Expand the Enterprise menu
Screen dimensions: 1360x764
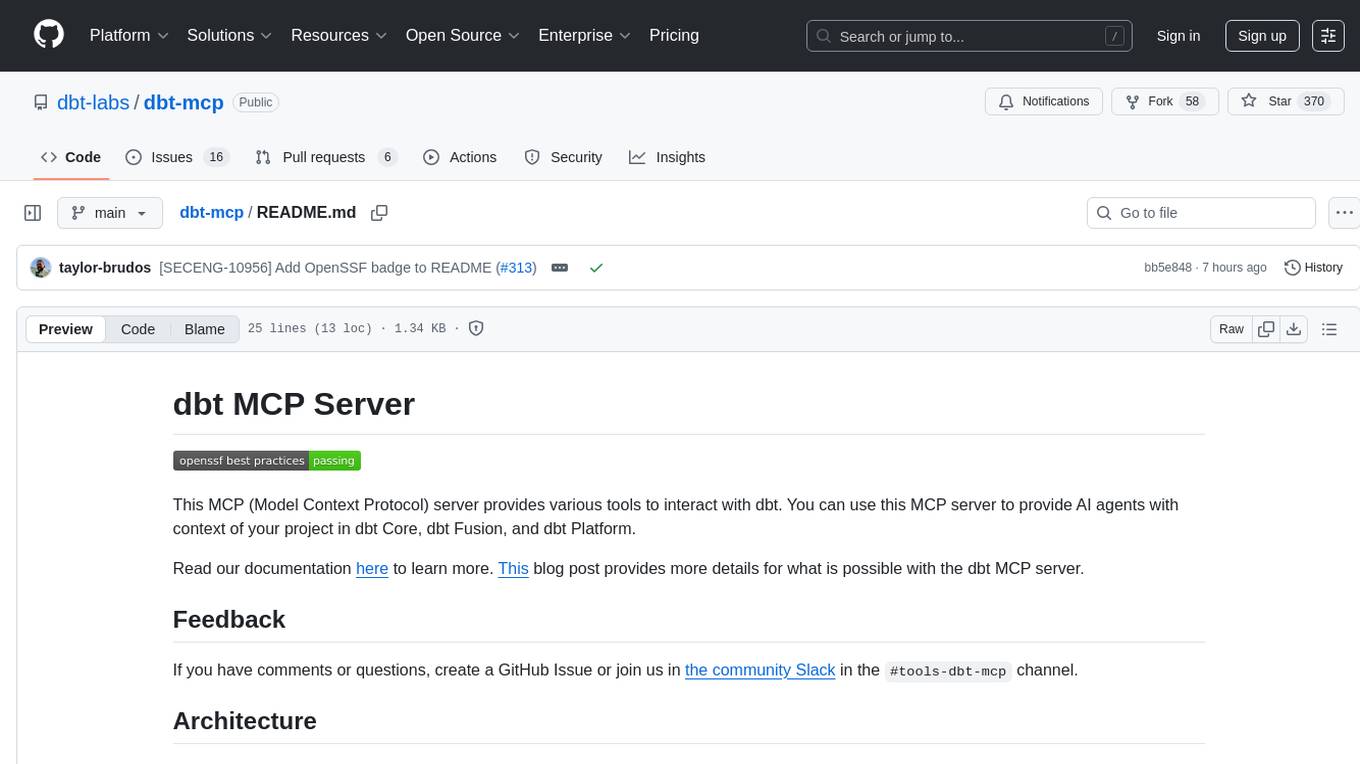[585, 35]
